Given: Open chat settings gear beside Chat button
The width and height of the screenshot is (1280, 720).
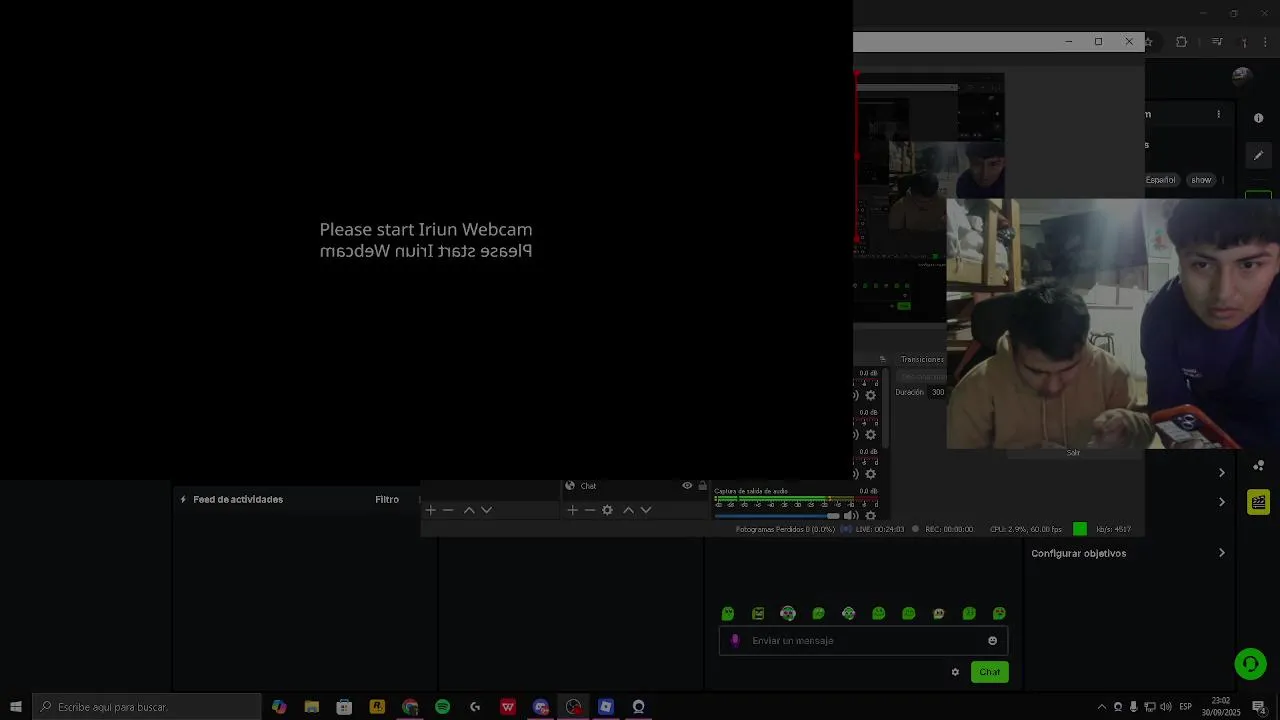Looking at the screenshot, I should click(955, 672).
